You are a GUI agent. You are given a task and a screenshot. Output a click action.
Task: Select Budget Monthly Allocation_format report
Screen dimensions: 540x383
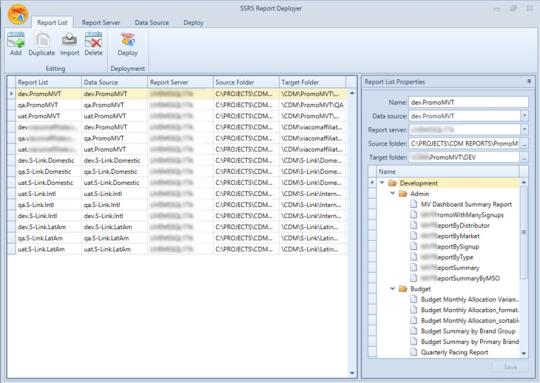470,310
